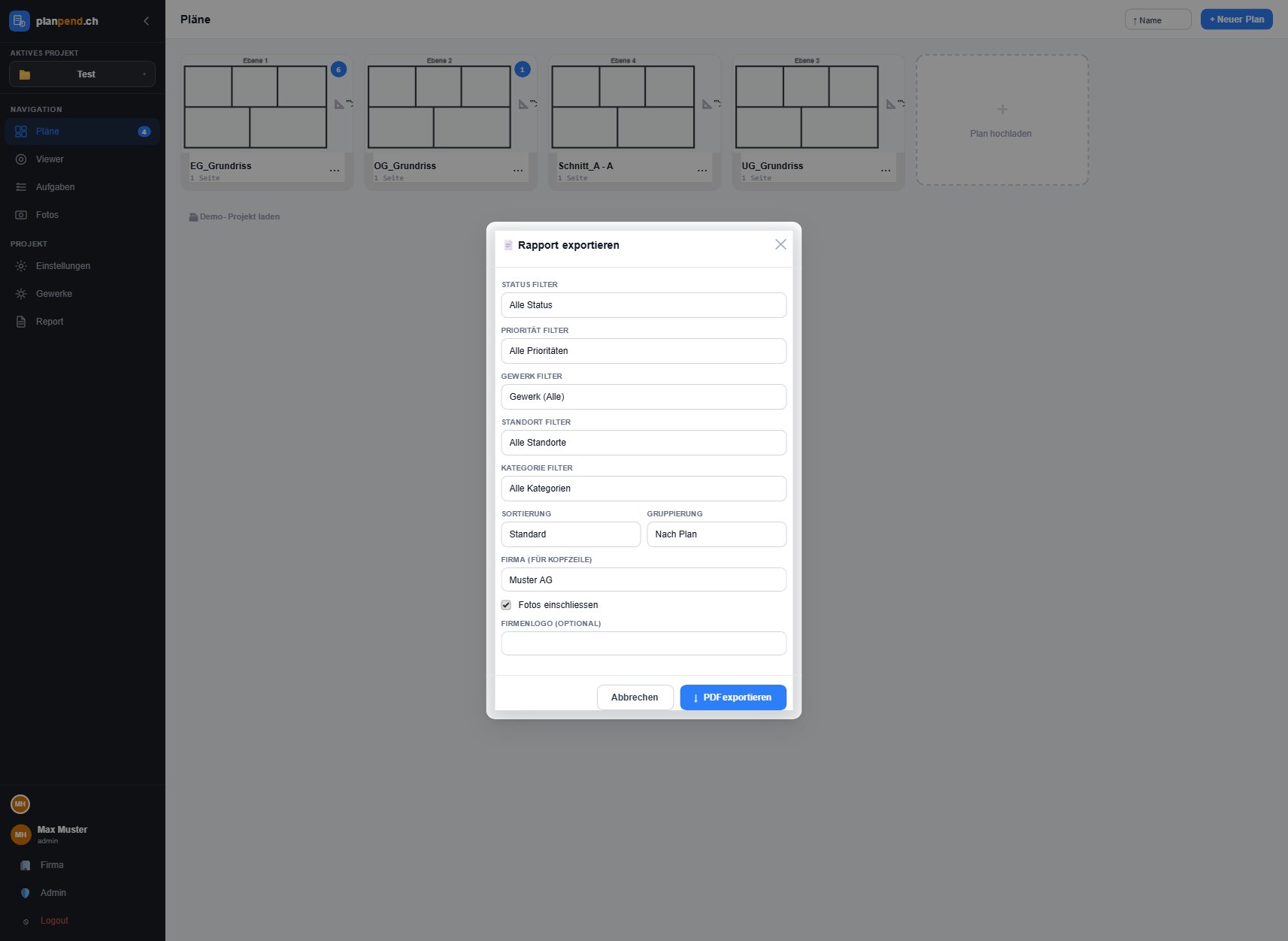The height and width of the screenshot is (941, 1288).
Task: Collapse the sidebar with the chevron icon
Action: click(146, 21)
